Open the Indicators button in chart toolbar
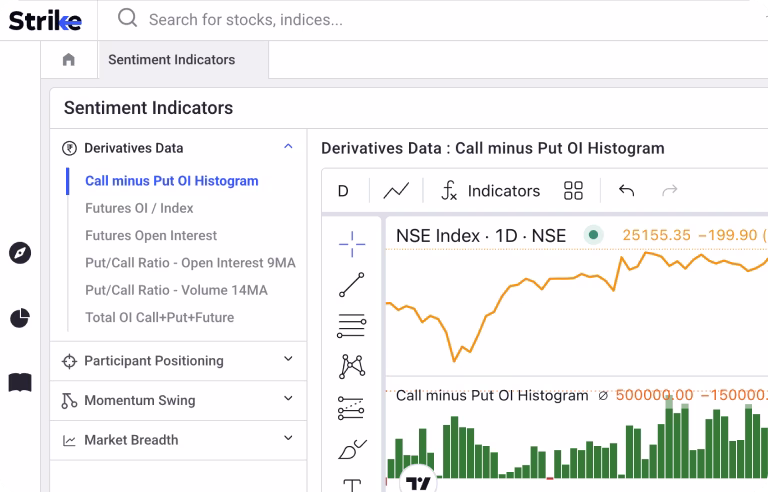 [x=490, y=190]
